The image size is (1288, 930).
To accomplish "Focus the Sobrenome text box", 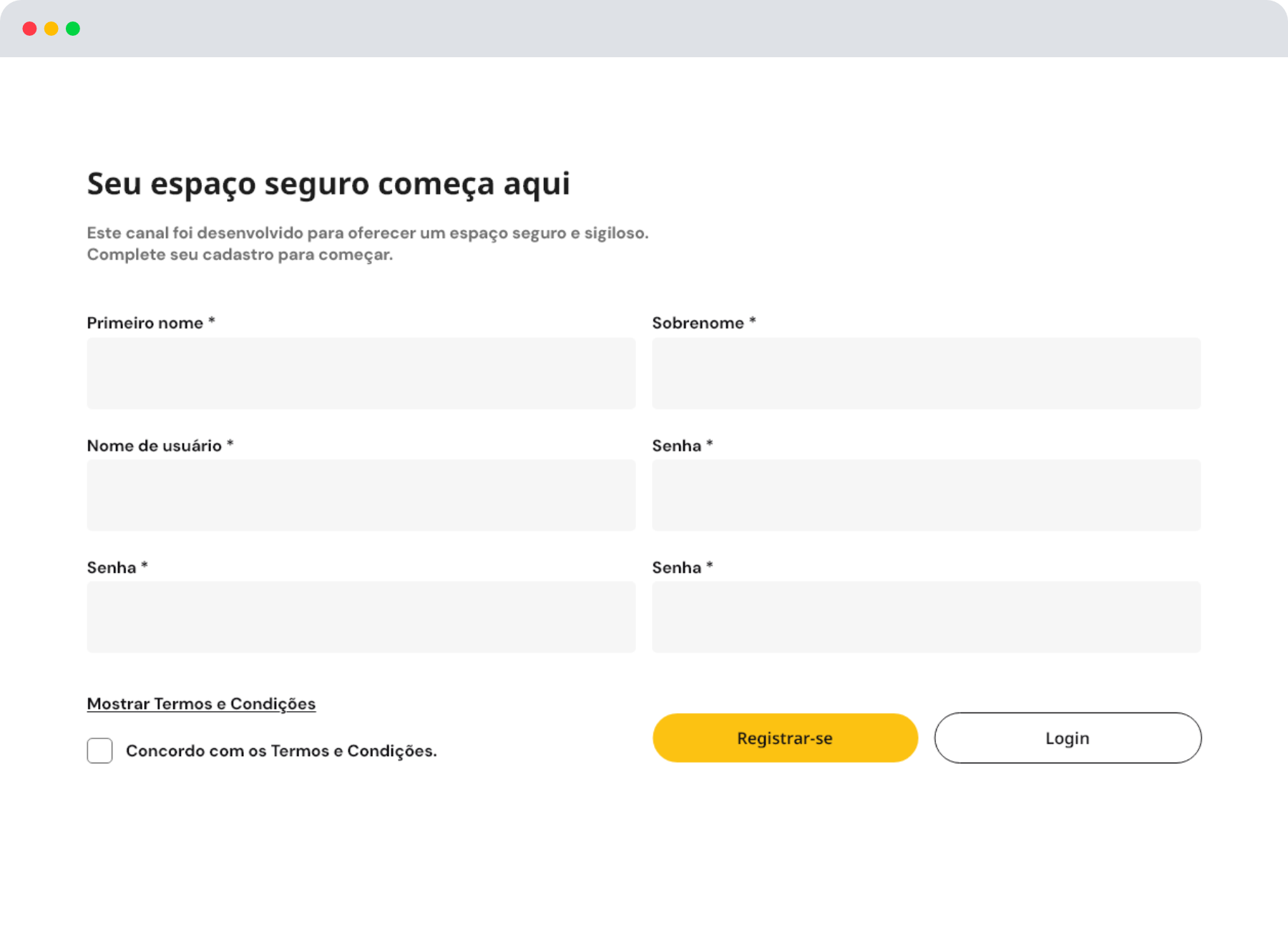I will coord(926,373).
